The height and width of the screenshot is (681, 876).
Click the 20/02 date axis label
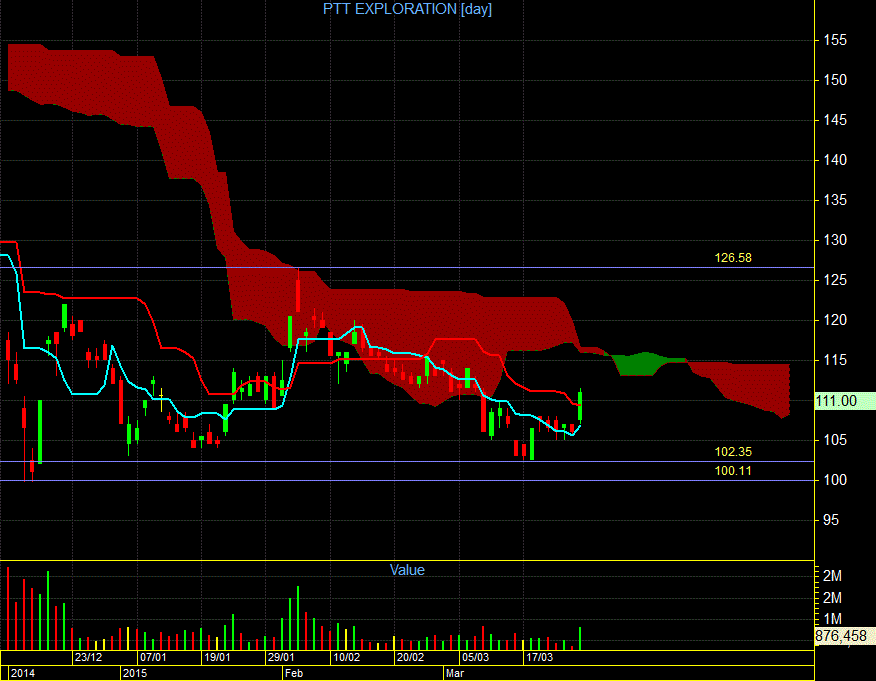point(410,658)
